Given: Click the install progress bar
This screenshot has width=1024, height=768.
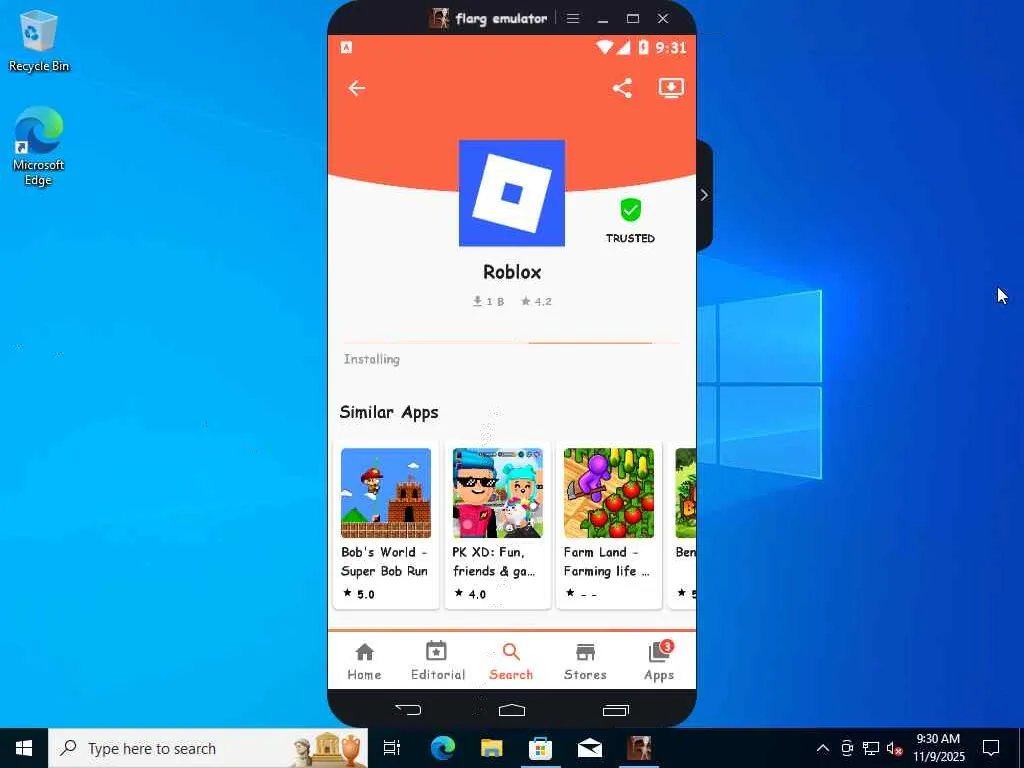Looking at the screenshot, I should coord(512,342).
